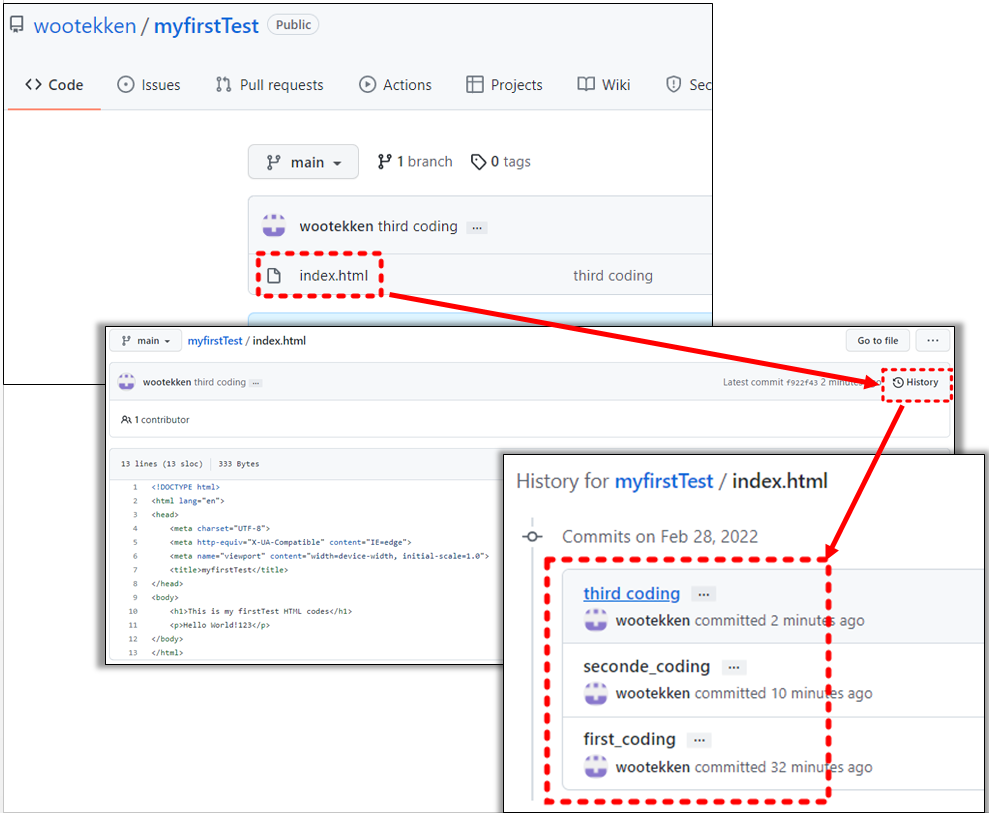
Task: Open the wootekken owner link
Action: [85, 26]
